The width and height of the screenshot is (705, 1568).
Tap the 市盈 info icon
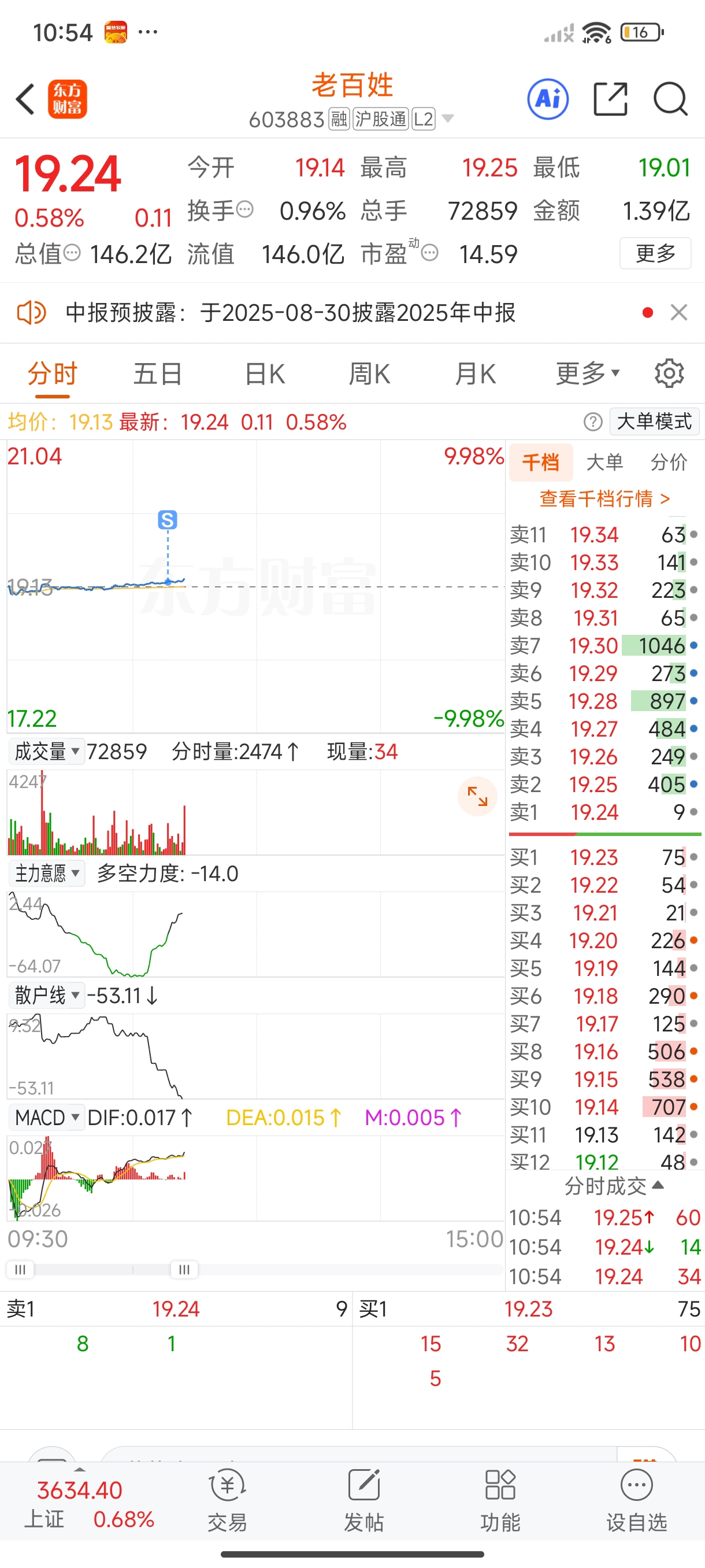[x=429, y=253]
